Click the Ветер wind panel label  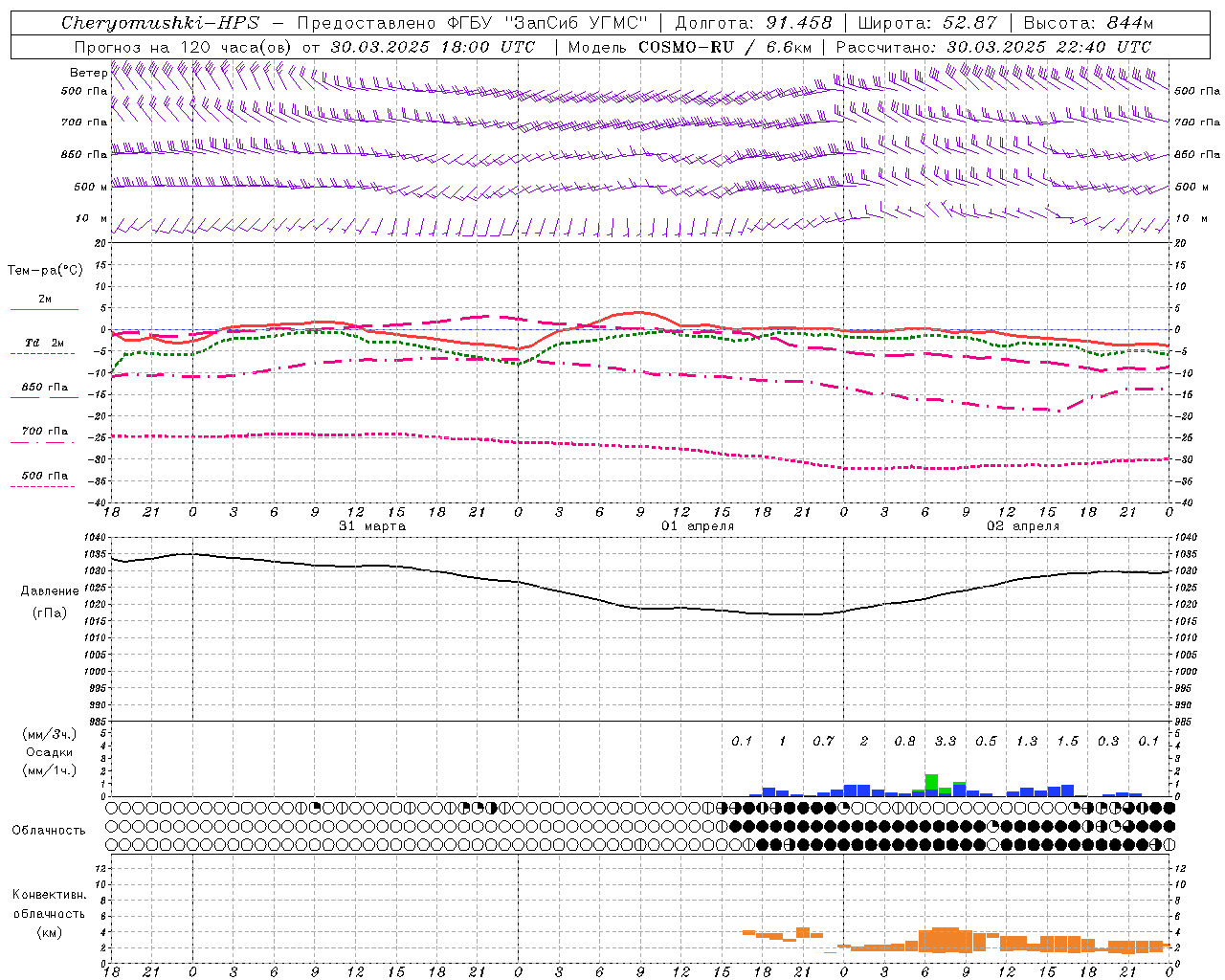click(88, 73)
